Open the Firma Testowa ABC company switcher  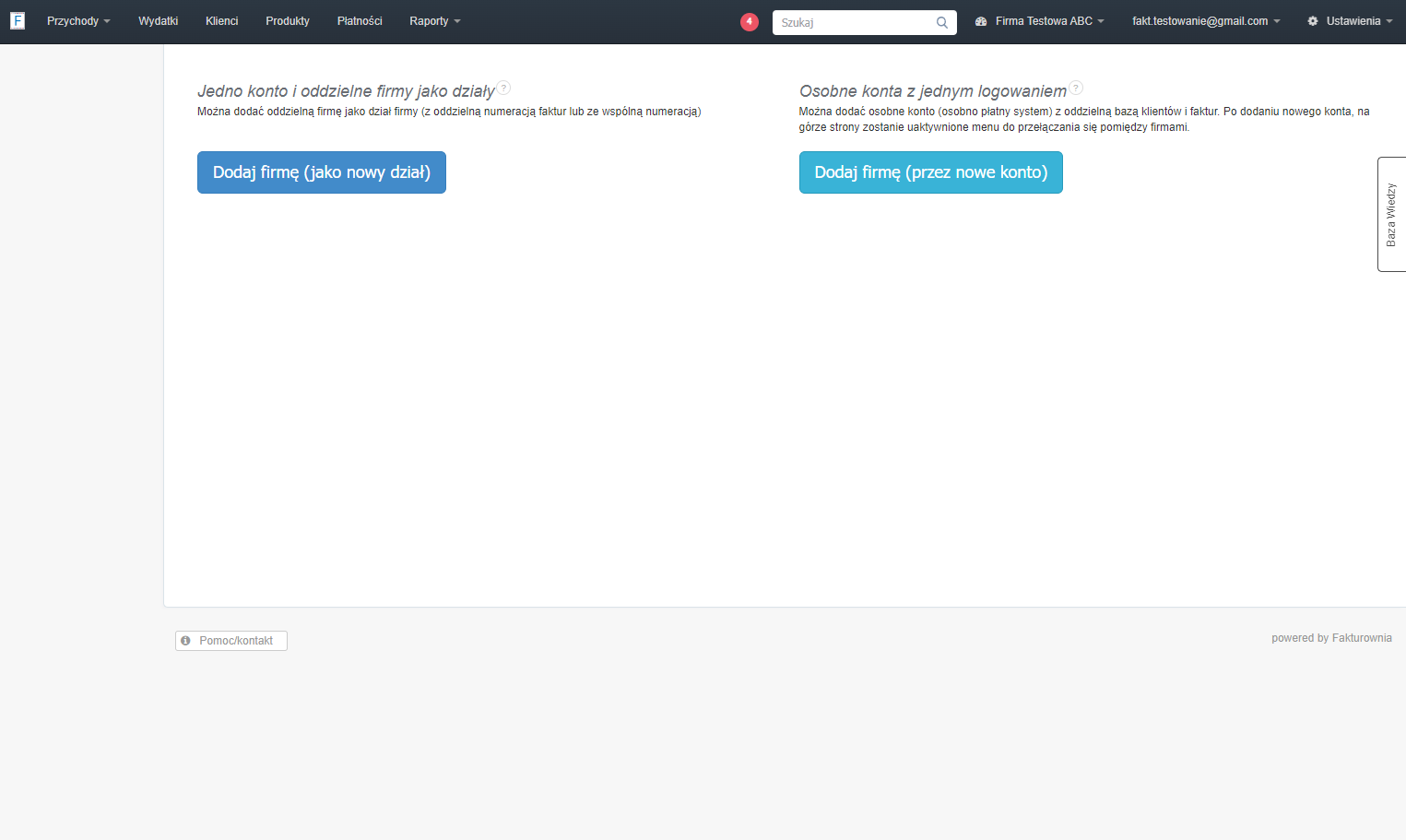[1049, 21]
